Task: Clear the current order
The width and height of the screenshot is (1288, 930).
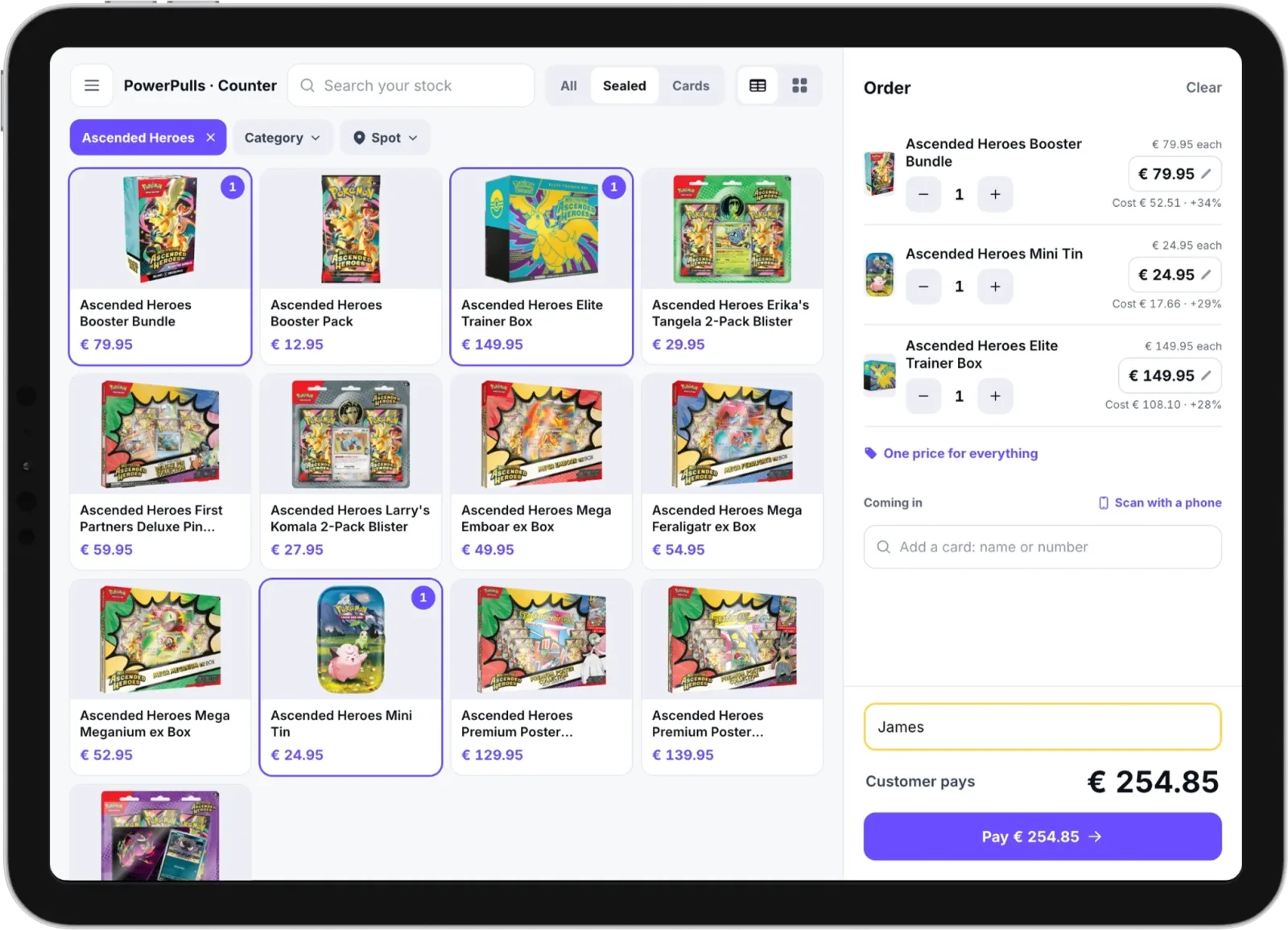Action: click(x=1203, y=87)
